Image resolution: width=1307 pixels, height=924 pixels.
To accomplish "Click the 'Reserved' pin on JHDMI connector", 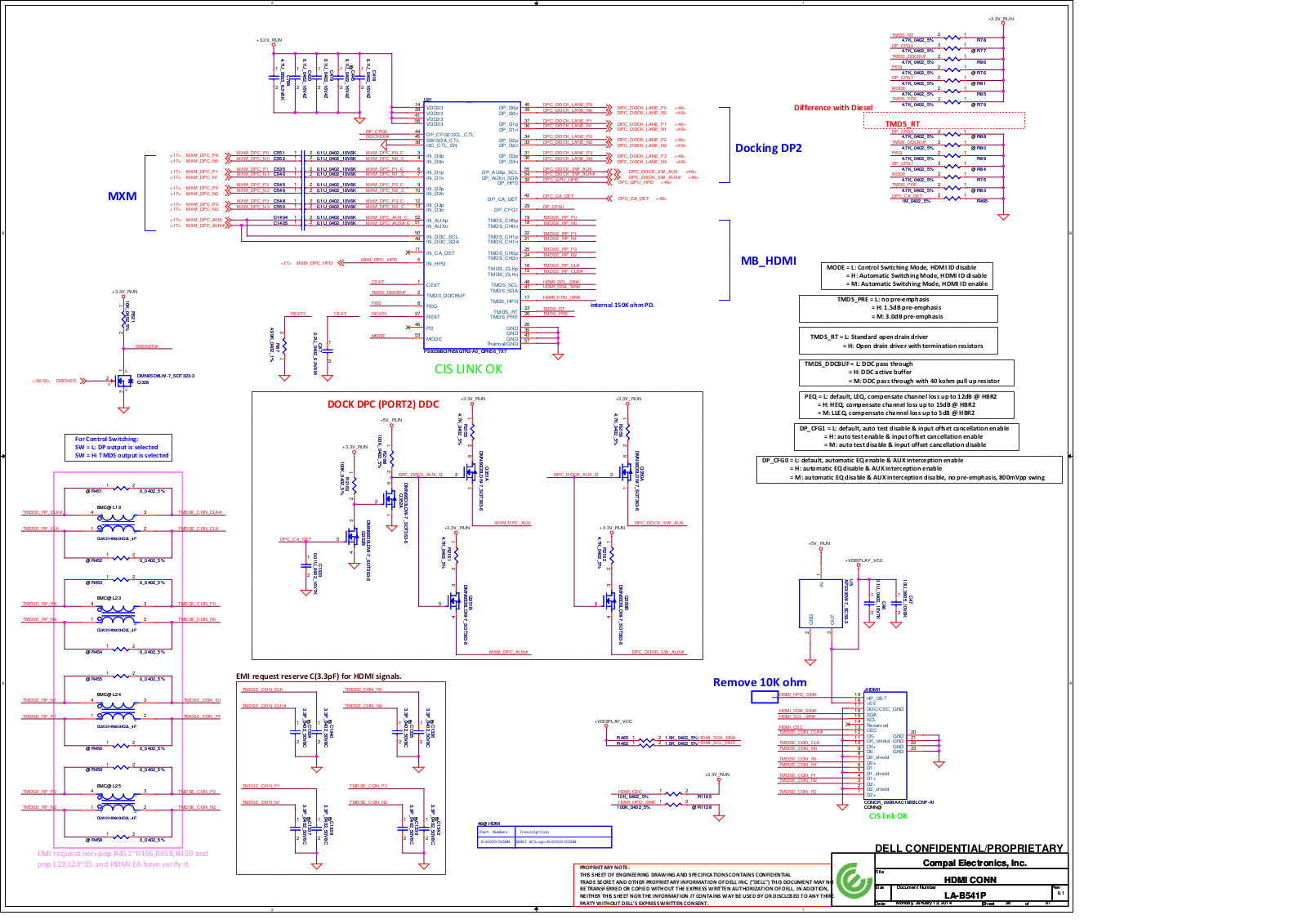I will [x=877, y=725].
